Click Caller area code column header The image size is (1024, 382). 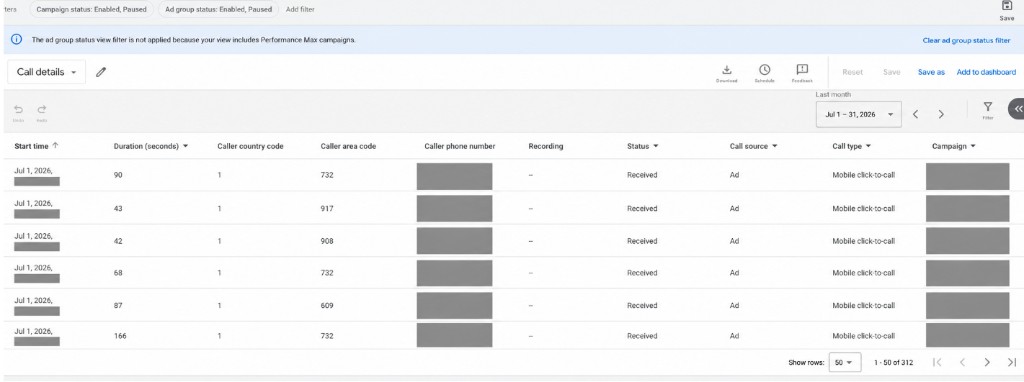[348, 146]
